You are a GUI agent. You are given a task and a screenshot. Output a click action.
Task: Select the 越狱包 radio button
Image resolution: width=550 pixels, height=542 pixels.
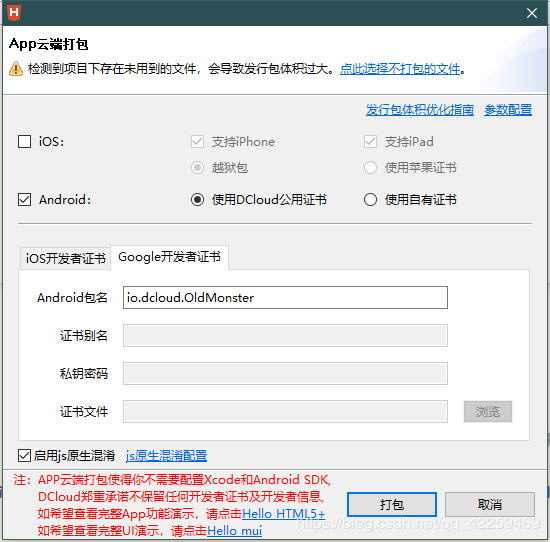pos(197,167)
